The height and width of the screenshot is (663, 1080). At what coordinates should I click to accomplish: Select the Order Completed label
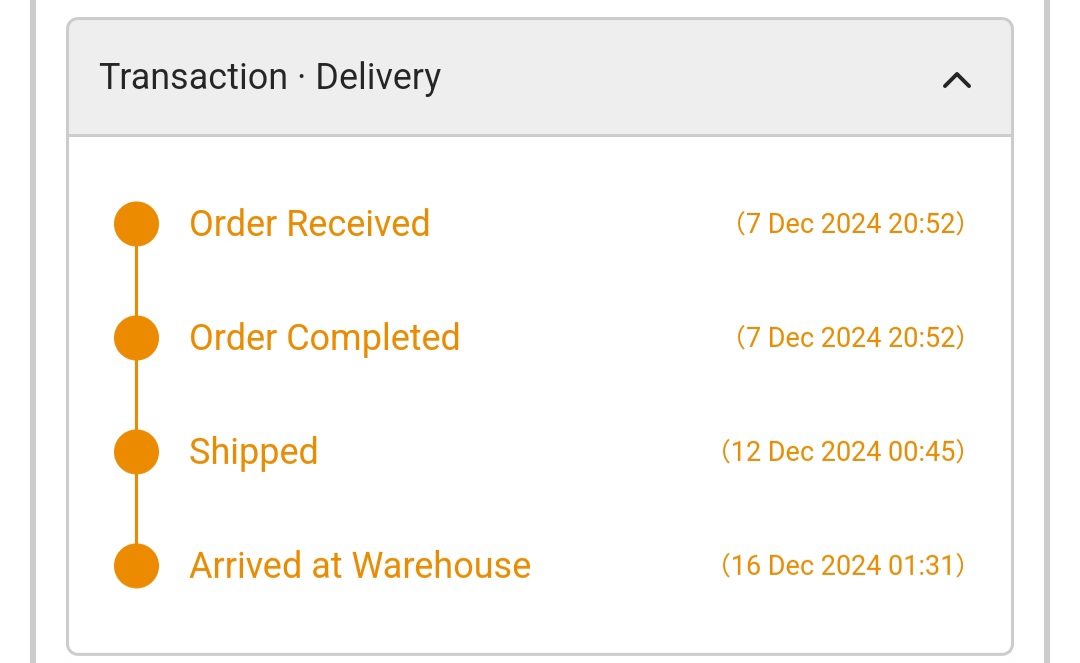(324, 337)
